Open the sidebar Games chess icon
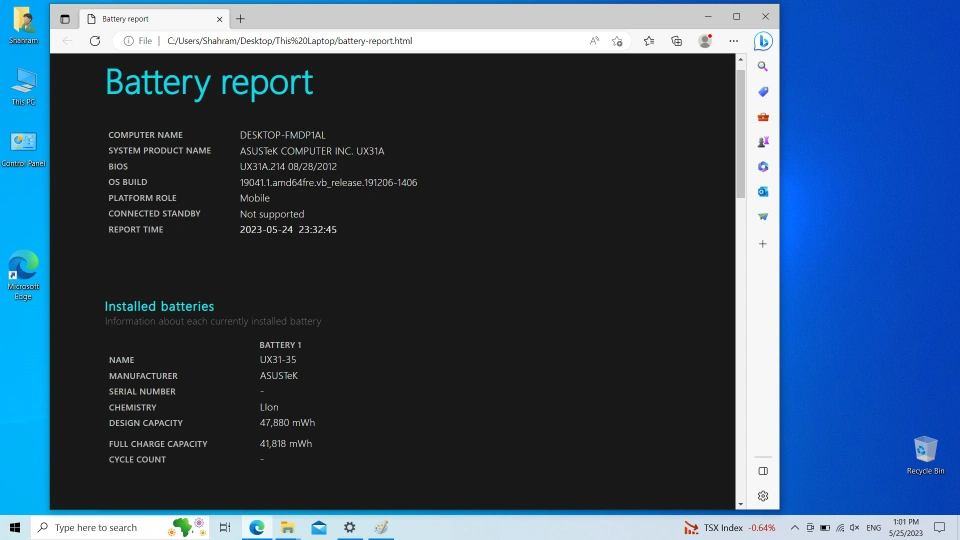The width and height of the screenshot is (960, 540). 763,142
